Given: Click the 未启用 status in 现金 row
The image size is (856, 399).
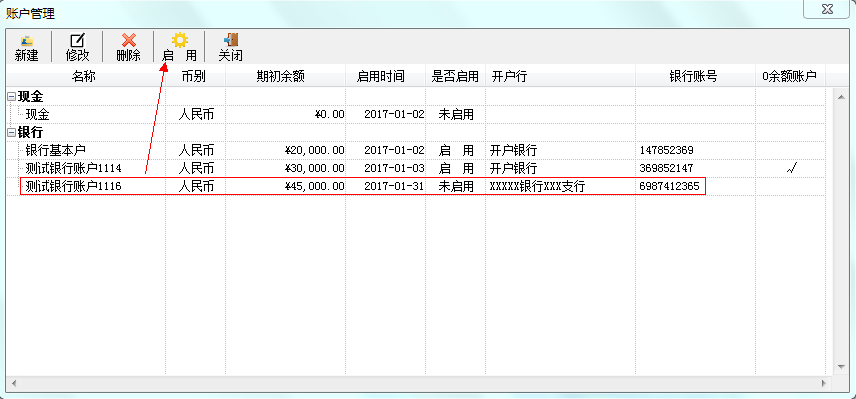Looking at the screenshot, I should point(456,115).
